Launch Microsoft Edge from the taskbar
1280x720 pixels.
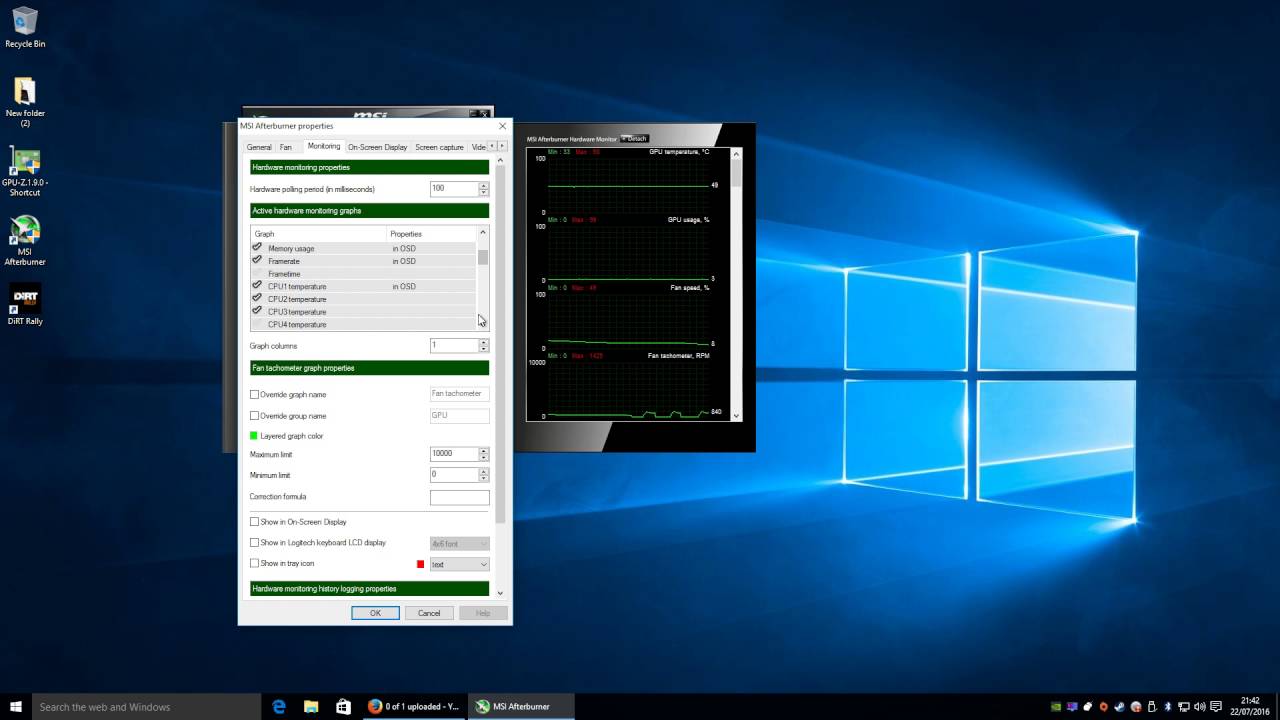279,706
